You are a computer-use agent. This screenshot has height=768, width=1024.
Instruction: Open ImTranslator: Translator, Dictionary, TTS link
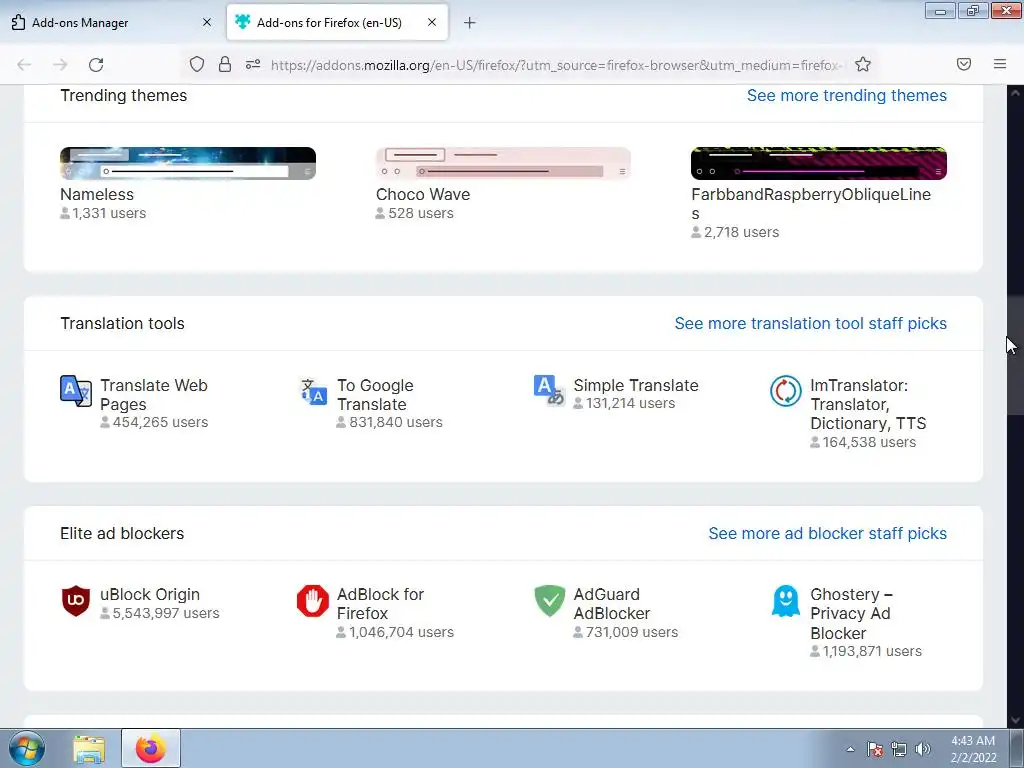(x=868, y=404)
